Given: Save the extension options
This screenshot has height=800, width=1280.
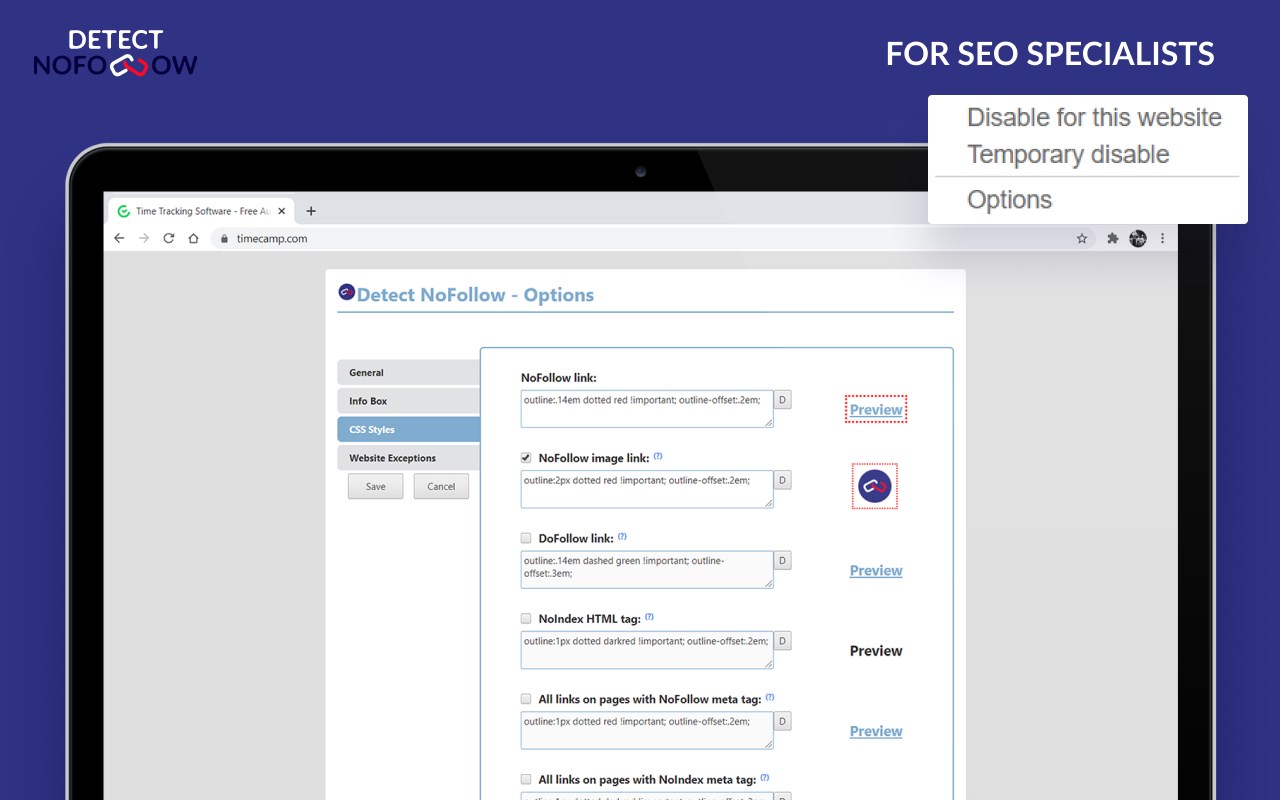Looking at the screenshot, I should click(x=375, y=486).
